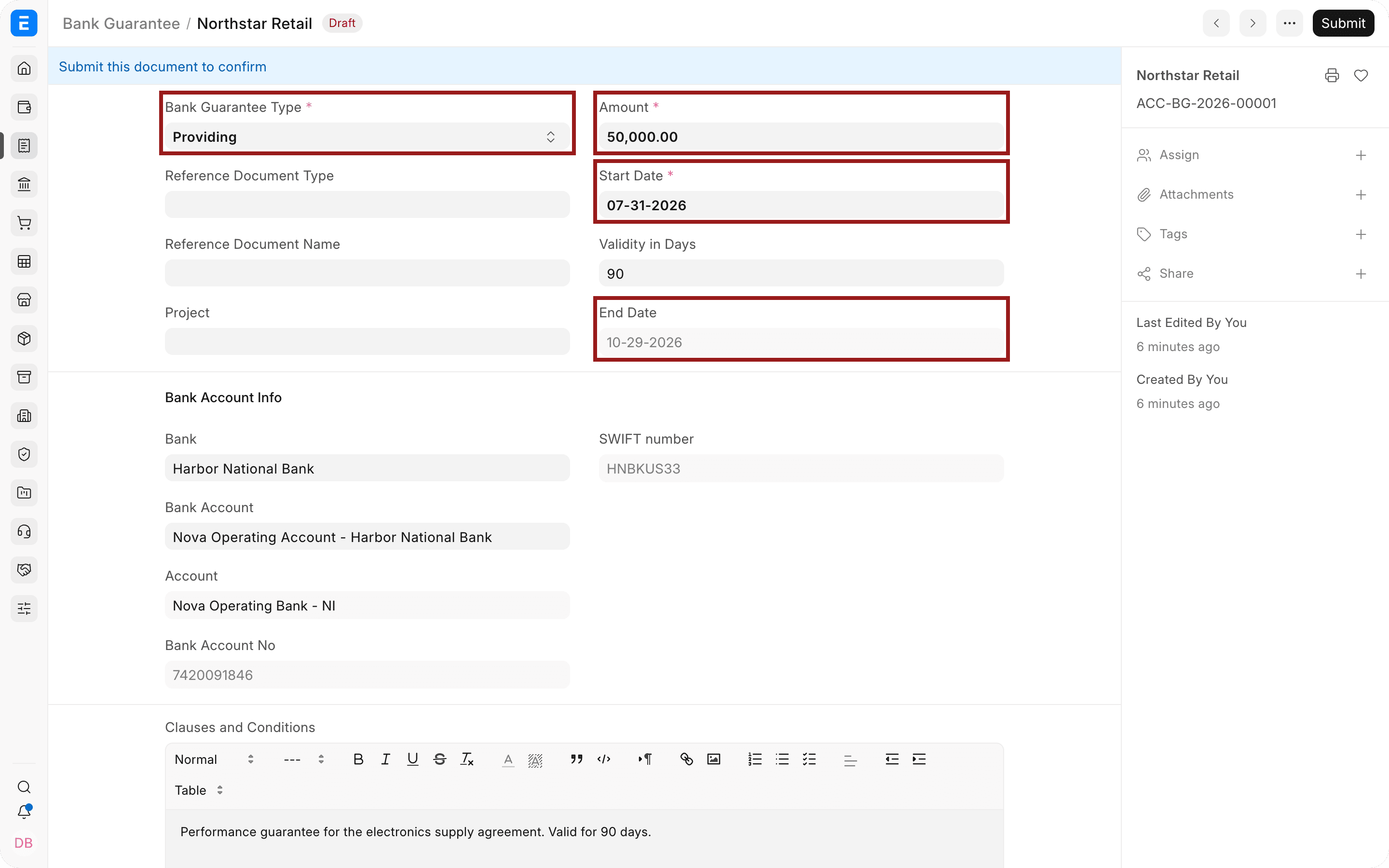1389x868 pixels.
Task: Insert link in Clauses editor toolbar
Action: [686, 759]
